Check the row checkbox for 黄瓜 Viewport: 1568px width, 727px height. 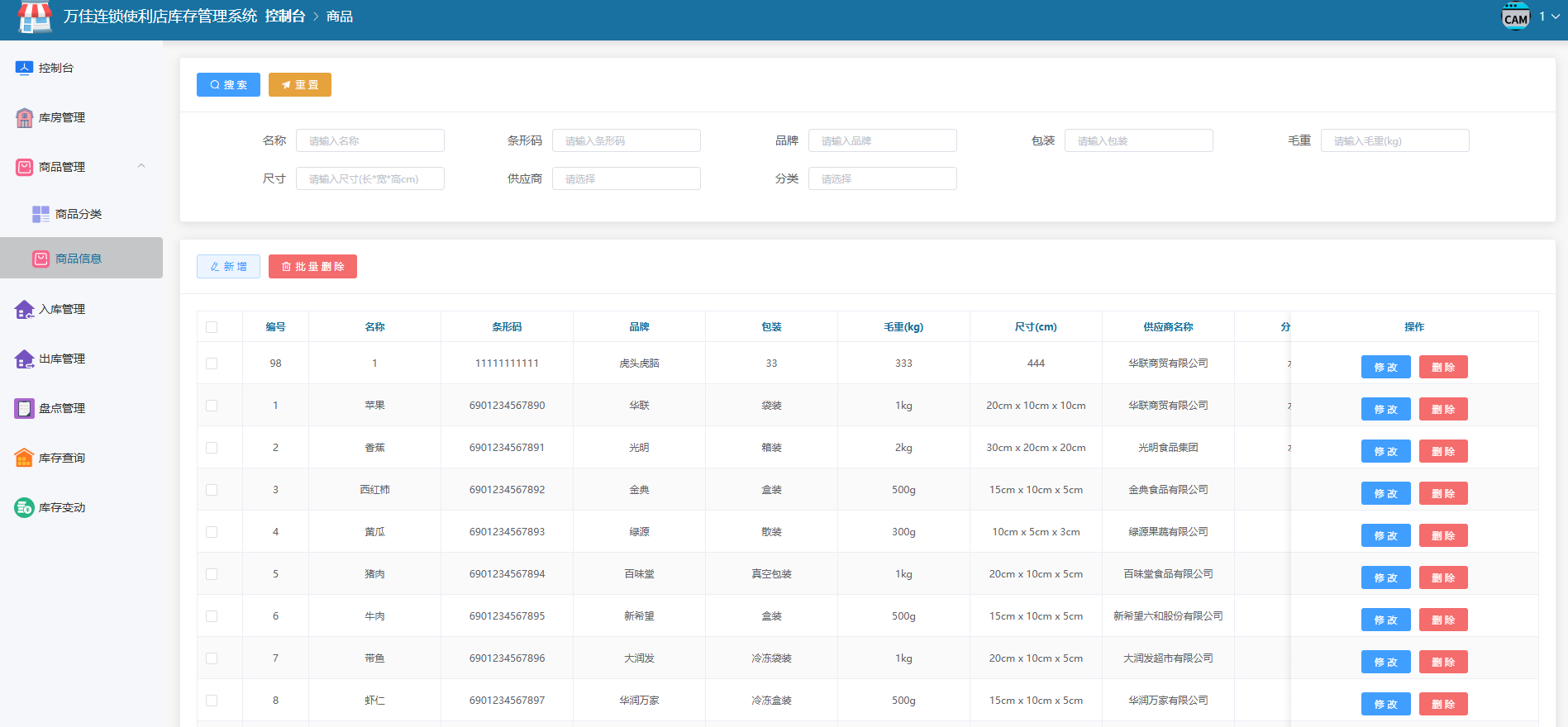[x=212, y=532]
